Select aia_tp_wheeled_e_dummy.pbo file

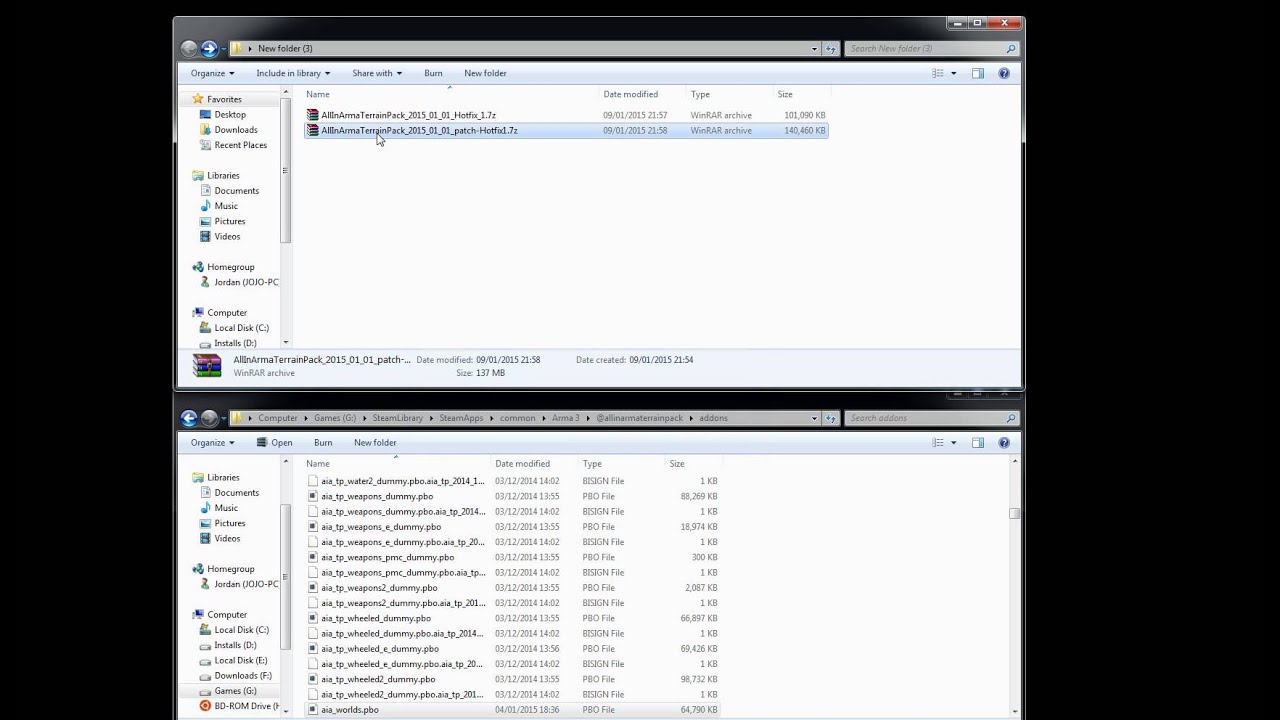(380, 649)
